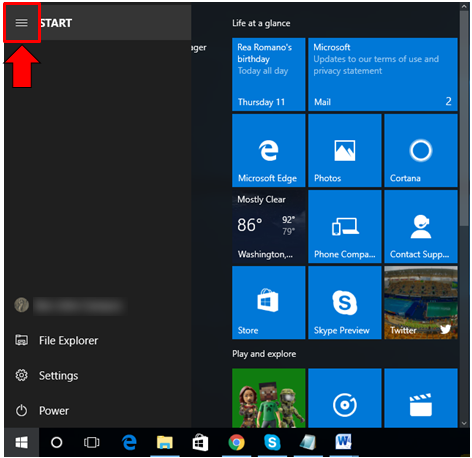Launch Google Chrome from the taskbar

coord(236,442)
